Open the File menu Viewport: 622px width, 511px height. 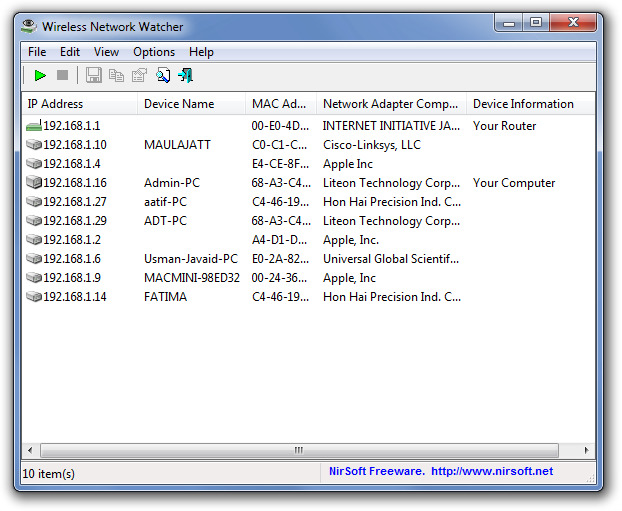coord(37,52)
